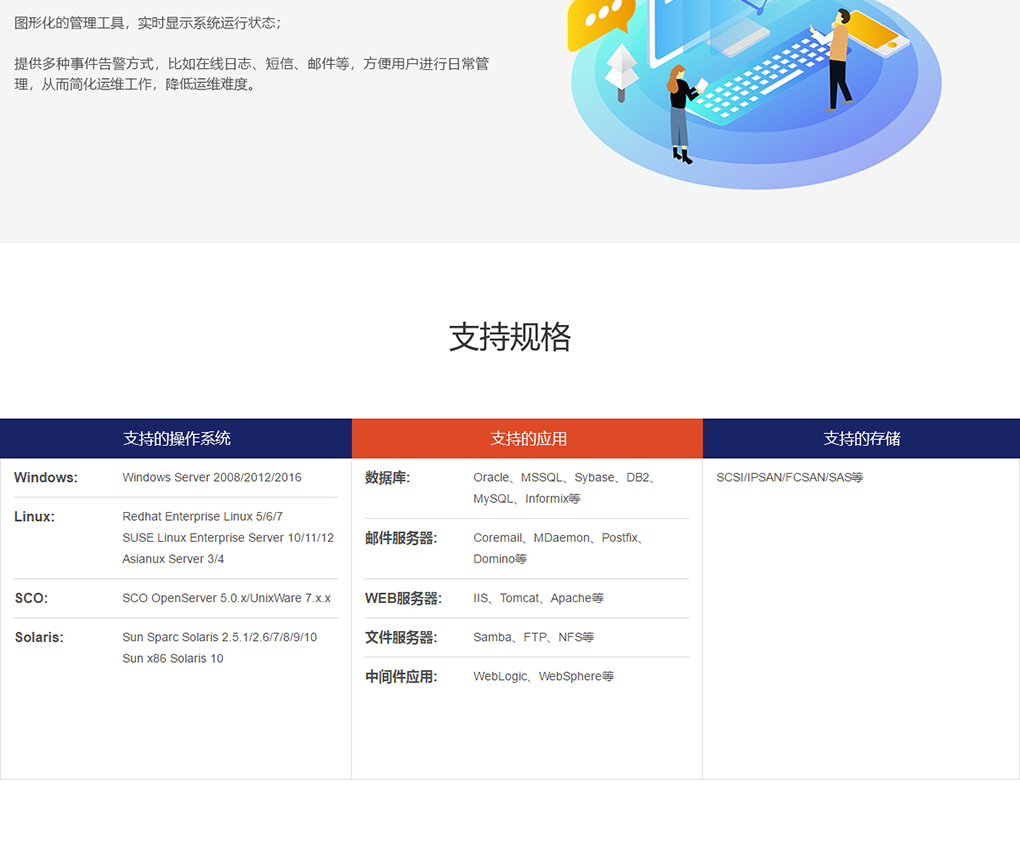
Task: Click Oracle、MSSQL、Sybase、DB2 text line
Action: [x=563, y=477]
